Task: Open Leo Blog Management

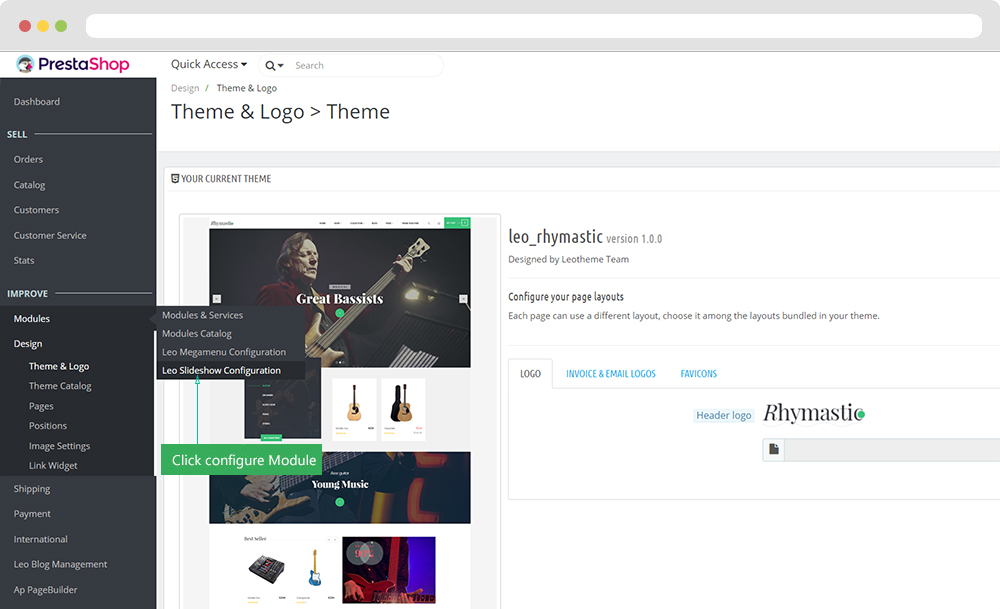Action: tap(60, 564)
